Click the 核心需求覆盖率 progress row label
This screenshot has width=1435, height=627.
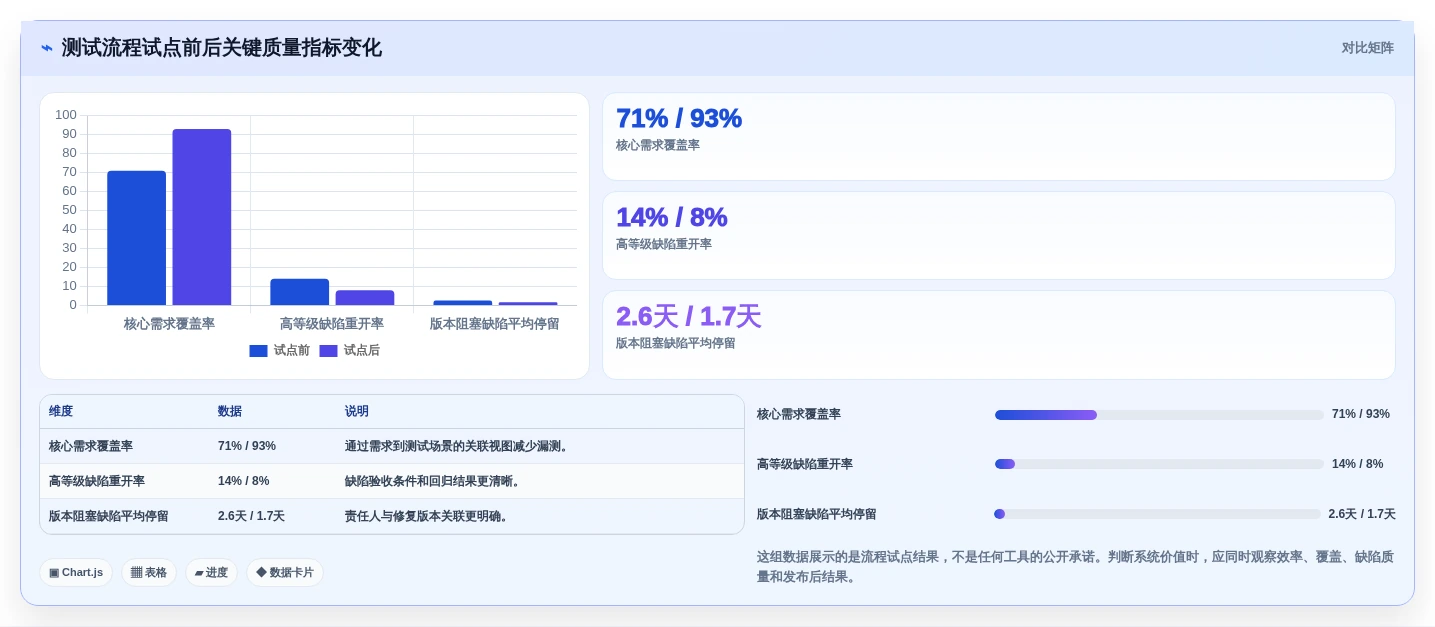[799, 414]
